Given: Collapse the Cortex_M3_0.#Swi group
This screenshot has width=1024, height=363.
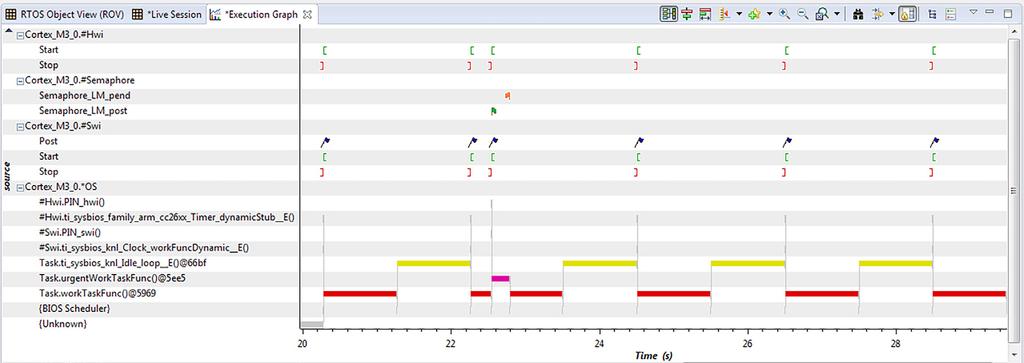Looking at the screenshot, I should 20,126.
